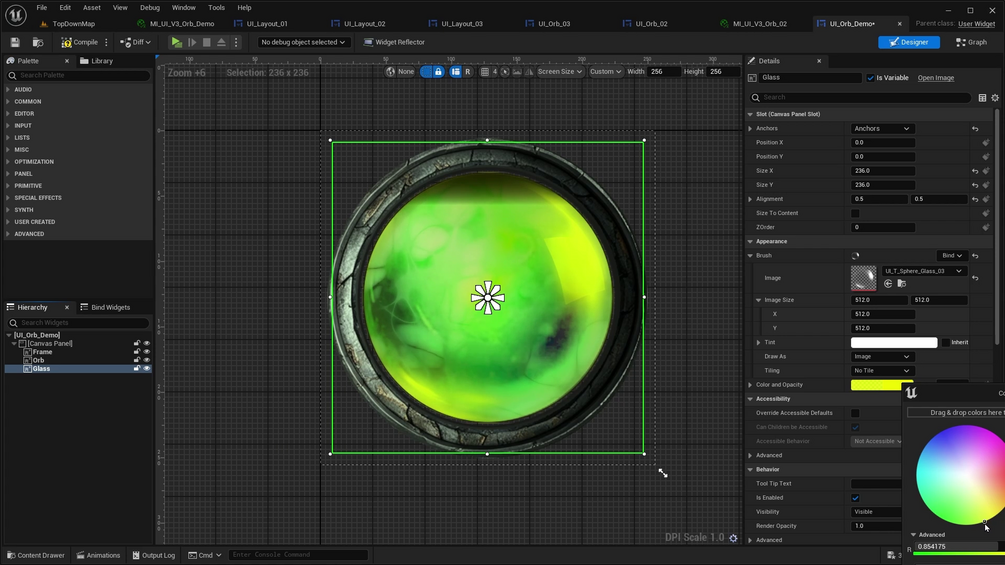
Task: Open the Draw As dropdown
Action: pyautogui.click(x=881, y=357)
